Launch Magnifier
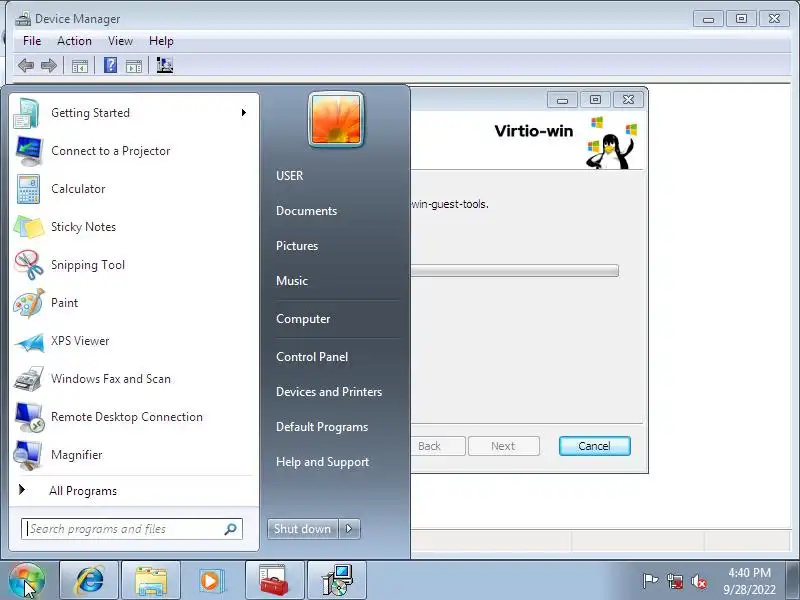This screenshot has height=600, width=800. coord(134,455)
